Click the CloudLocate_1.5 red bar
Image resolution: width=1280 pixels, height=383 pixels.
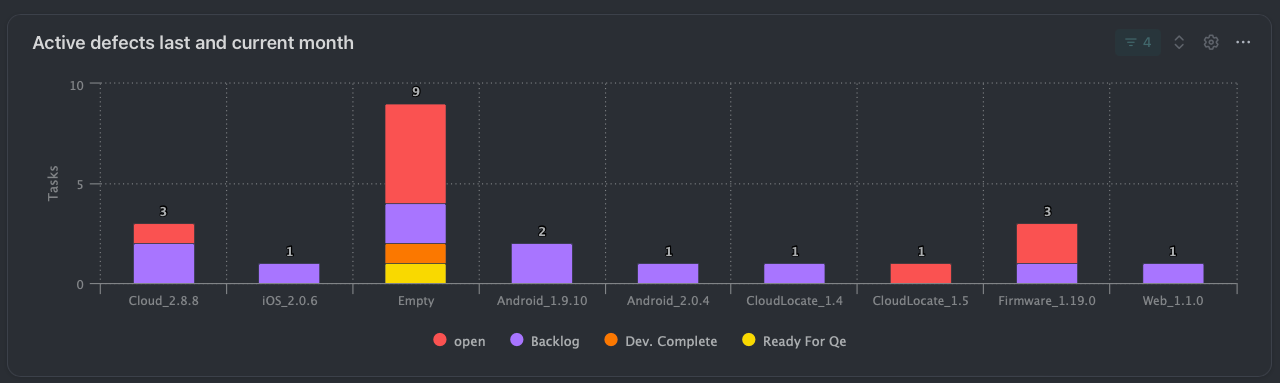pyautogui.click(x=919, y=274)
